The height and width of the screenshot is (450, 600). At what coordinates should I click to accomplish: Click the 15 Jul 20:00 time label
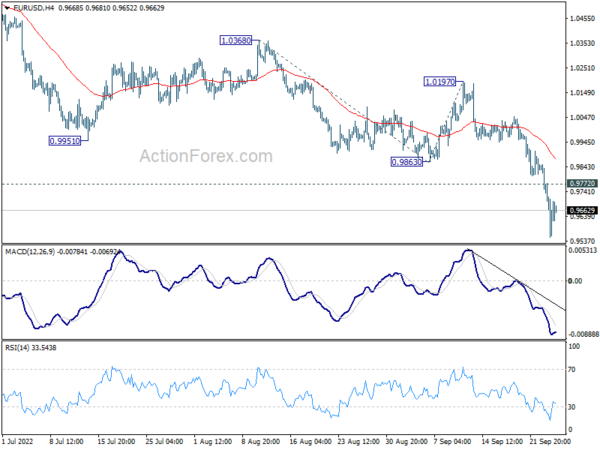[x=116, y=441]
